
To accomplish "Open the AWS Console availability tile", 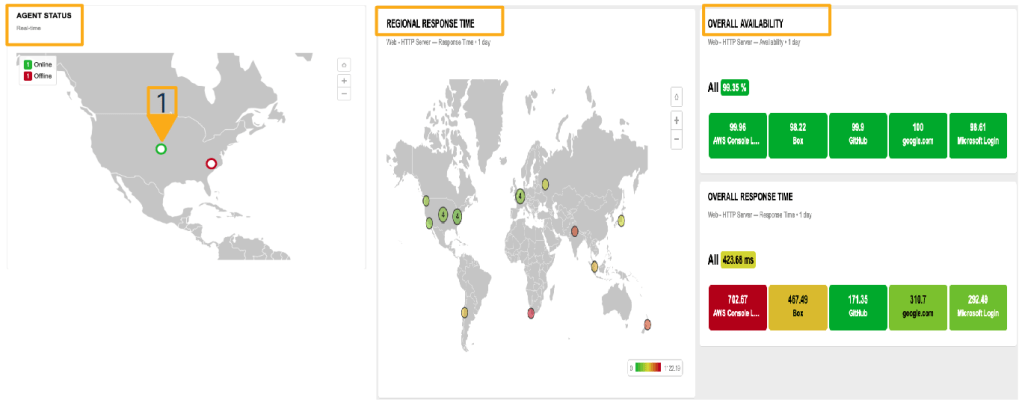I will pos(737,134).
